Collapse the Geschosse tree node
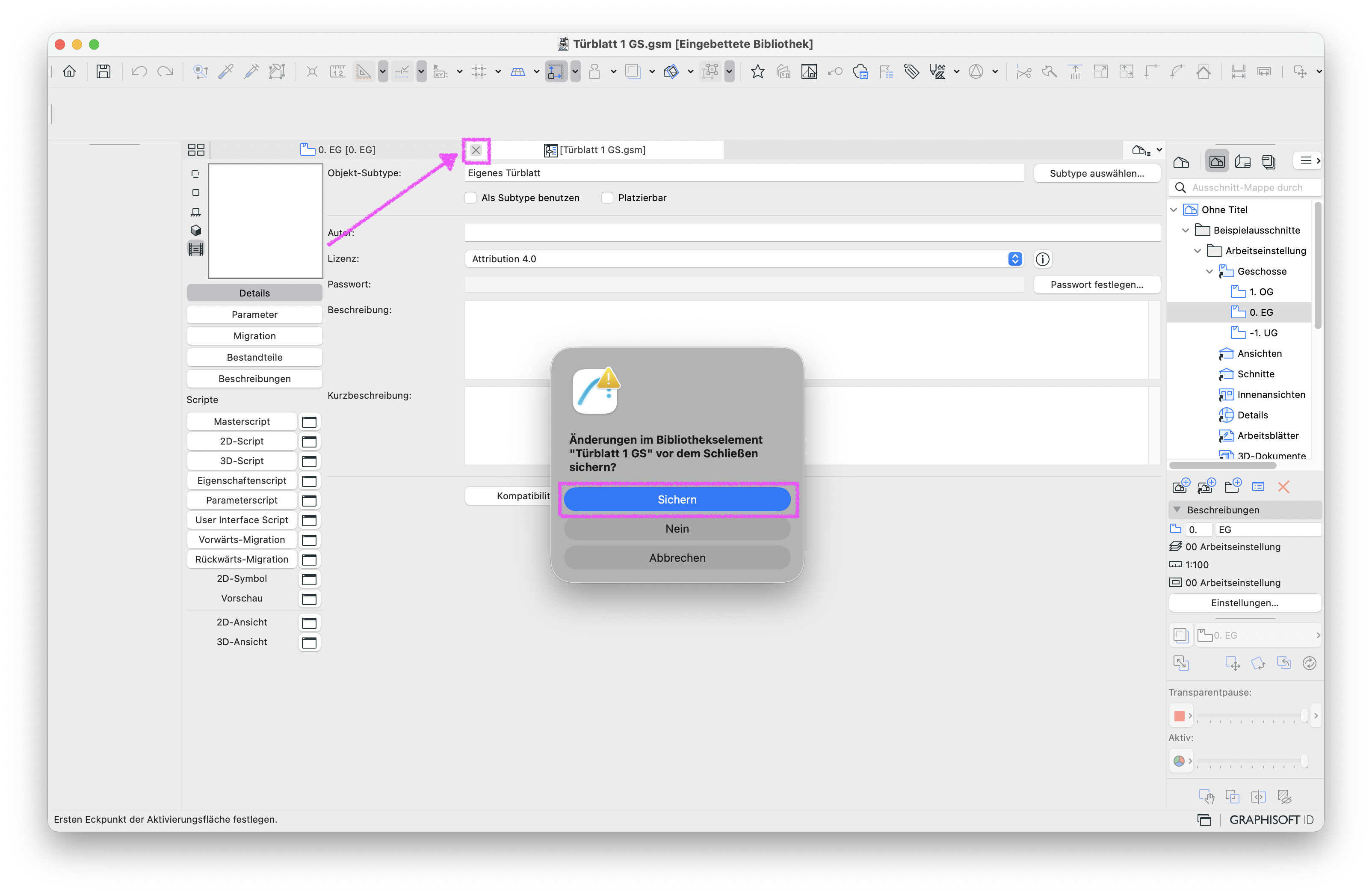Viewport: 1372px width, 895px height. pos(1209,272)
